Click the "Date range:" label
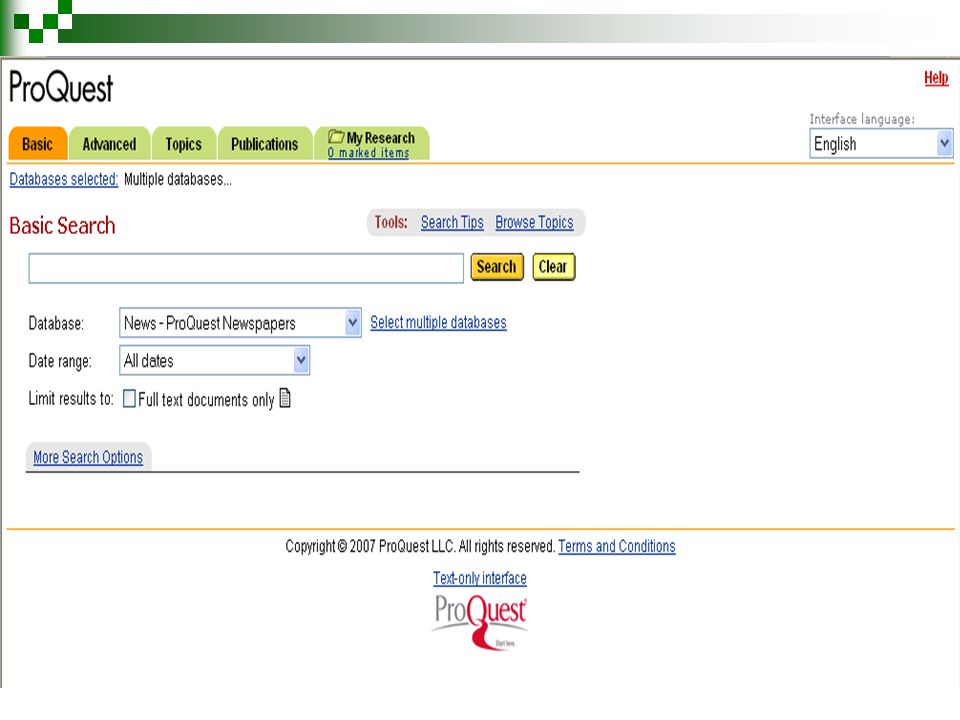This screenshot has width=960, height=720. point(60,361)
